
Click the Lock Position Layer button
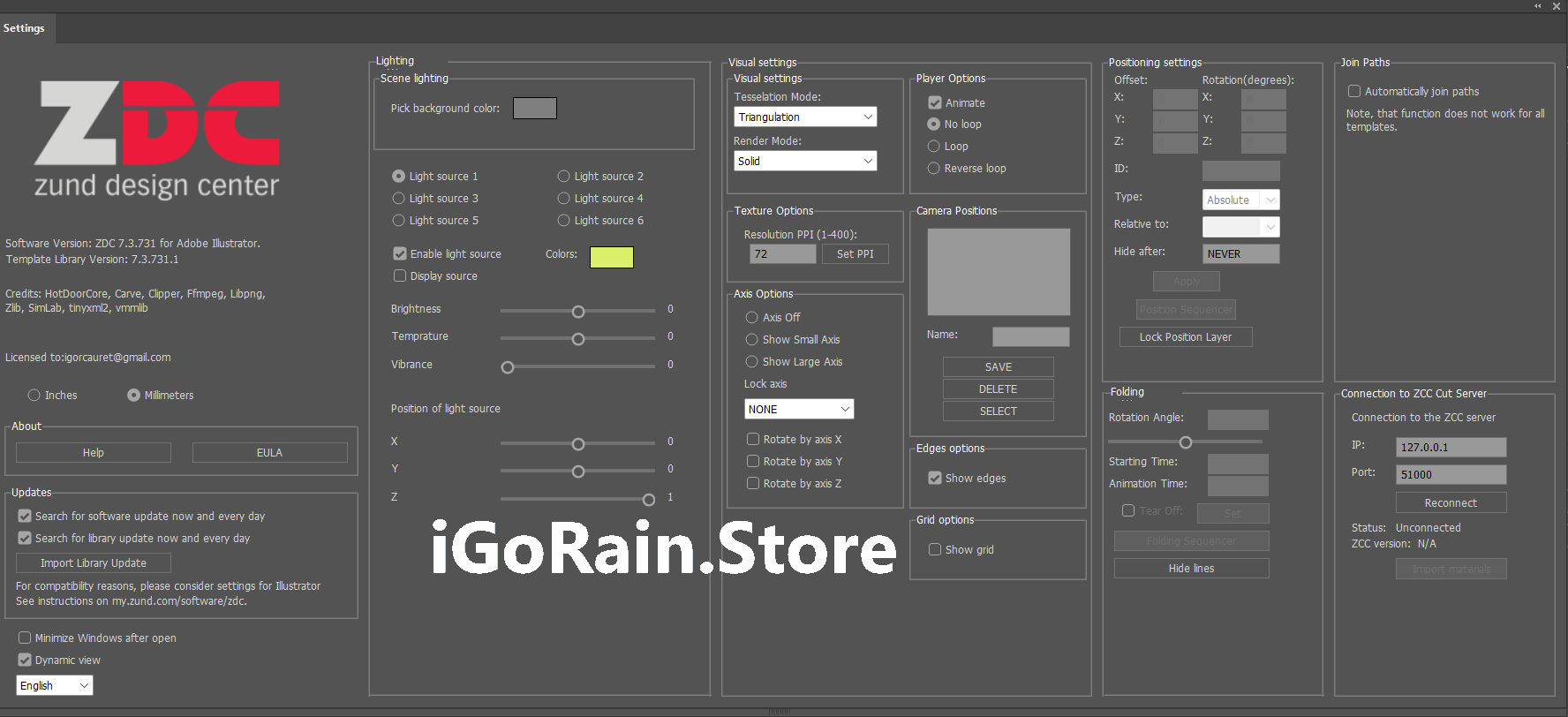coord(1185,337)
